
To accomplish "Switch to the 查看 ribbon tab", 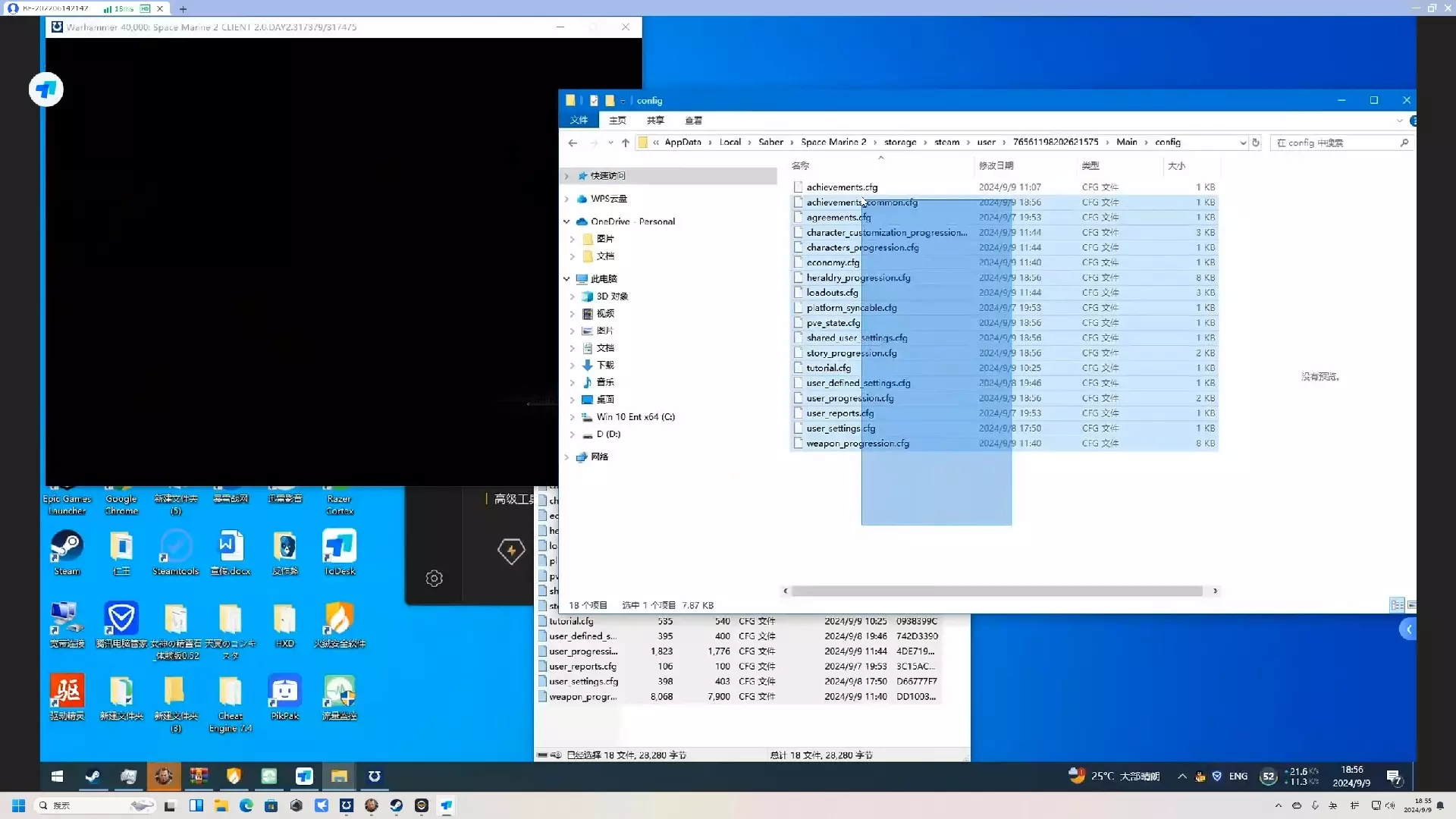I will [693, 121].
